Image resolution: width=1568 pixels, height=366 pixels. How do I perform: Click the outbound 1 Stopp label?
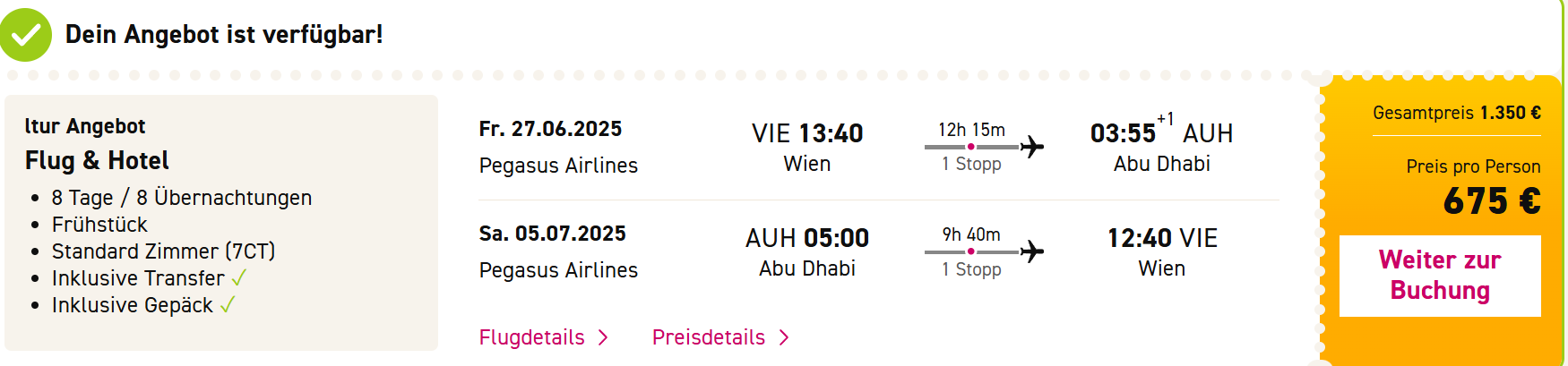(x=971, y=165)
